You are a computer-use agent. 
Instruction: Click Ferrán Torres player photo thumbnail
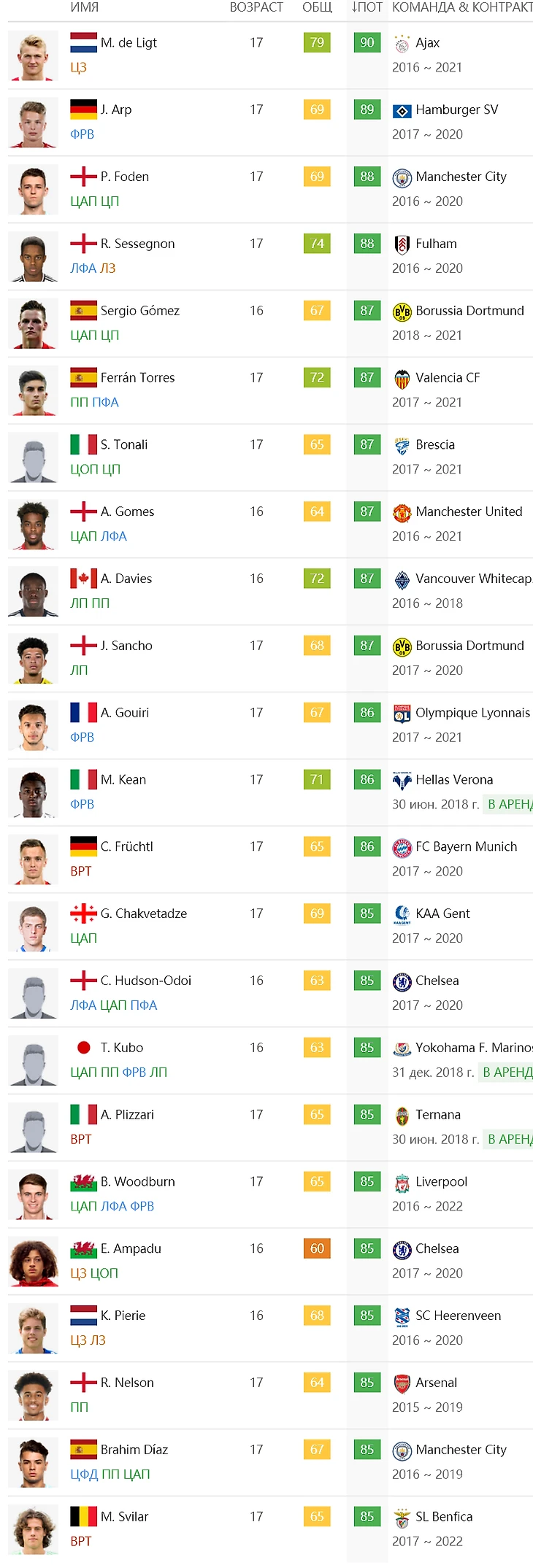pyautogui.click(x=34, y=391)
